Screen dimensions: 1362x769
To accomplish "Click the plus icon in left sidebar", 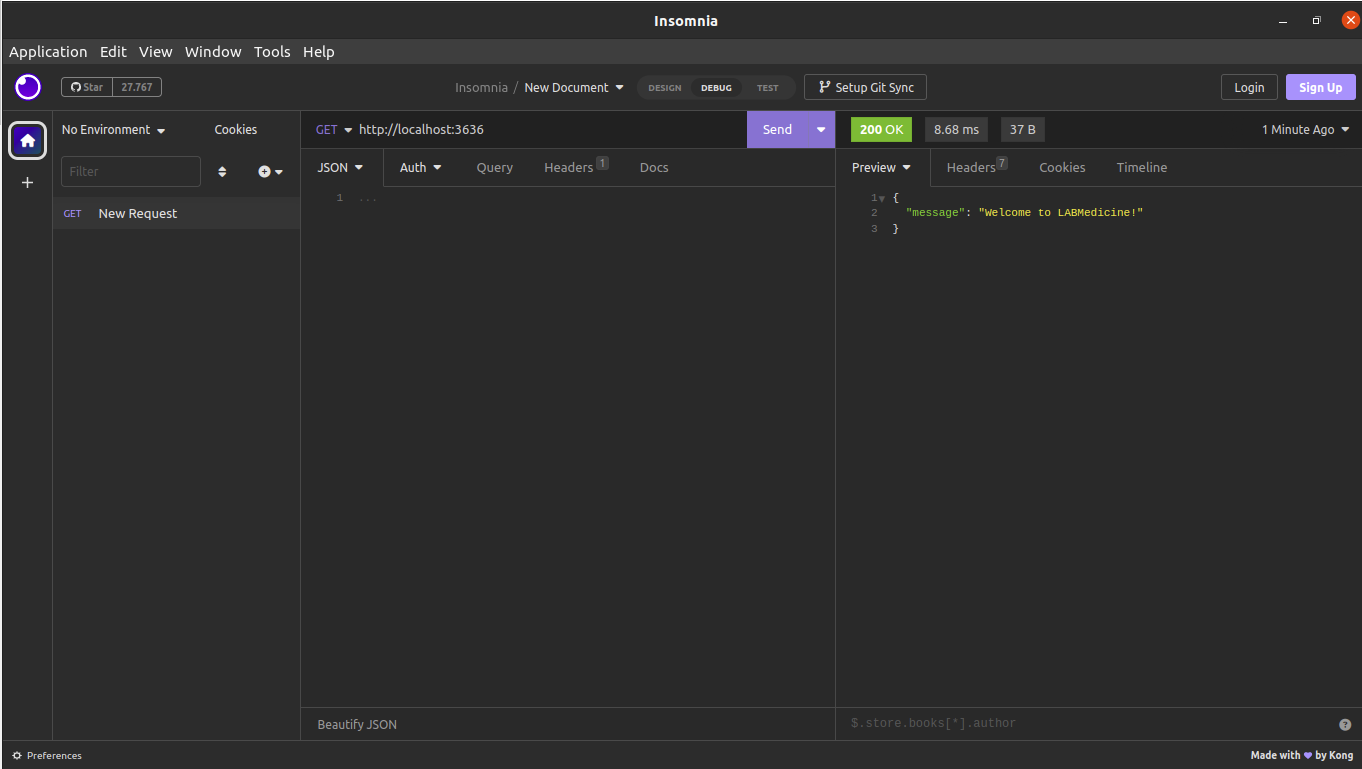I will pos(28,183).
